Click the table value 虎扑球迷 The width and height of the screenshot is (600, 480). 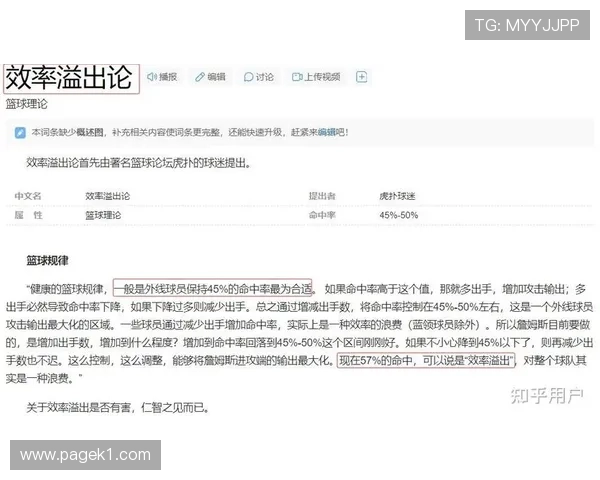[397, 196]
